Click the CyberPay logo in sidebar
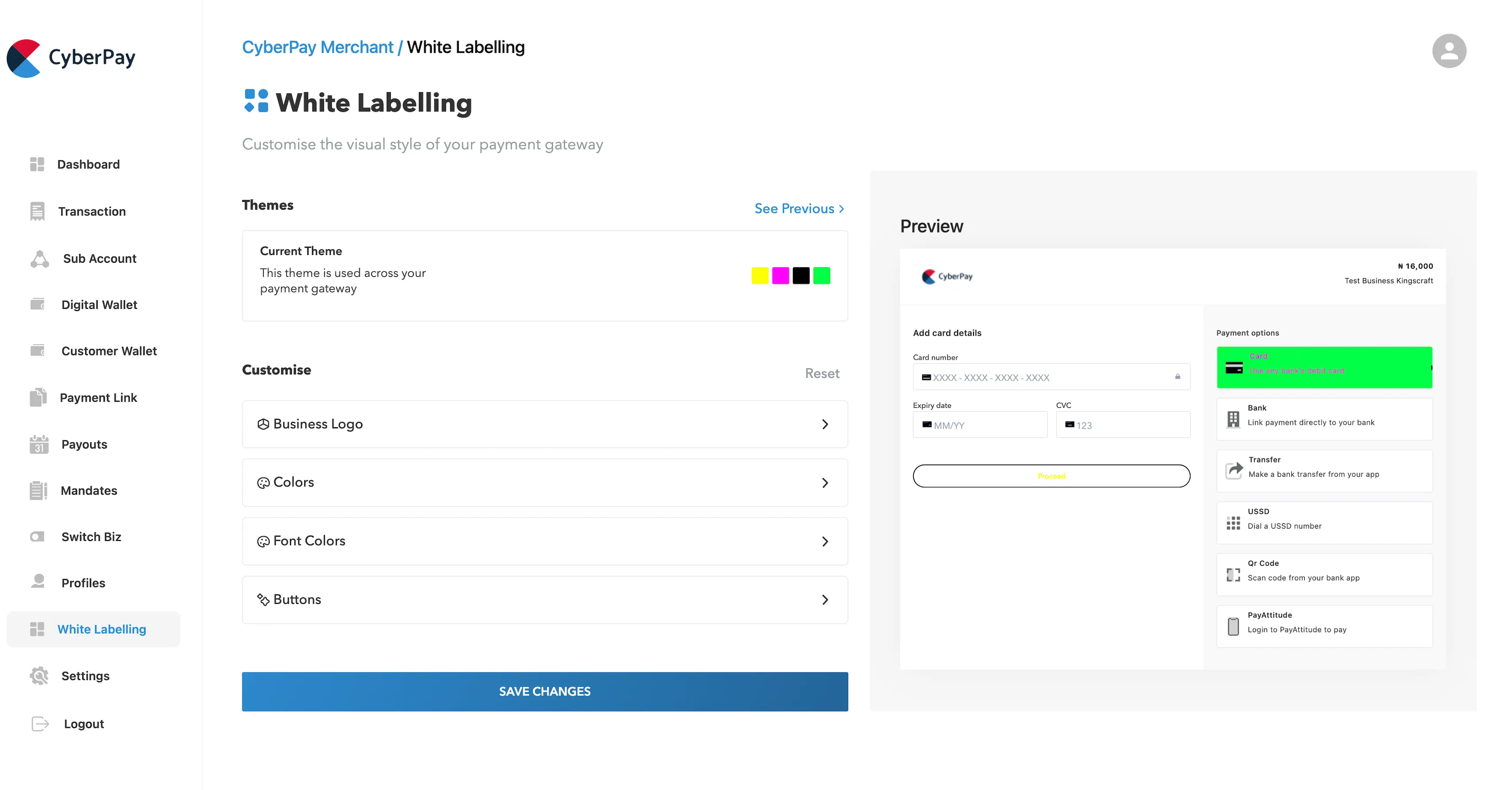The image size is (1512, 790). tap(70, 58)
